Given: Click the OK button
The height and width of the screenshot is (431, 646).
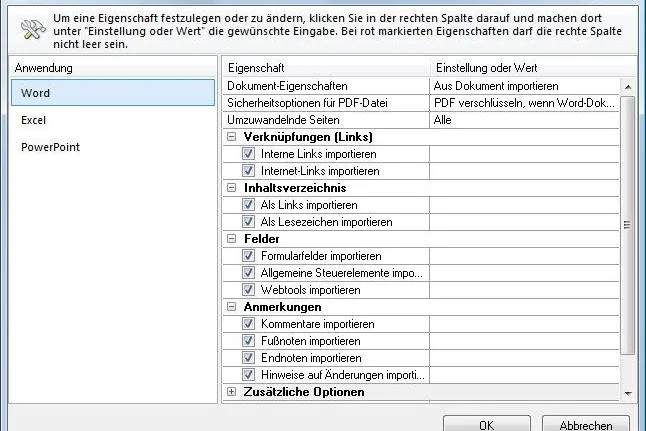Looking at the screenshot, I should [487, 424].
